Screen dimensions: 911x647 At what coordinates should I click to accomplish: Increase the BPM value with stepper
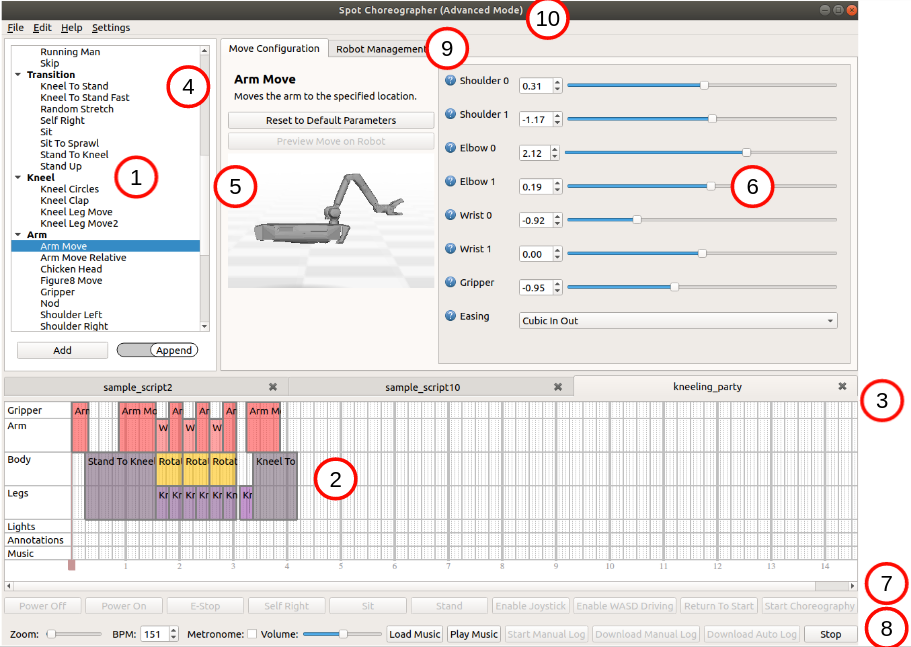173,630
